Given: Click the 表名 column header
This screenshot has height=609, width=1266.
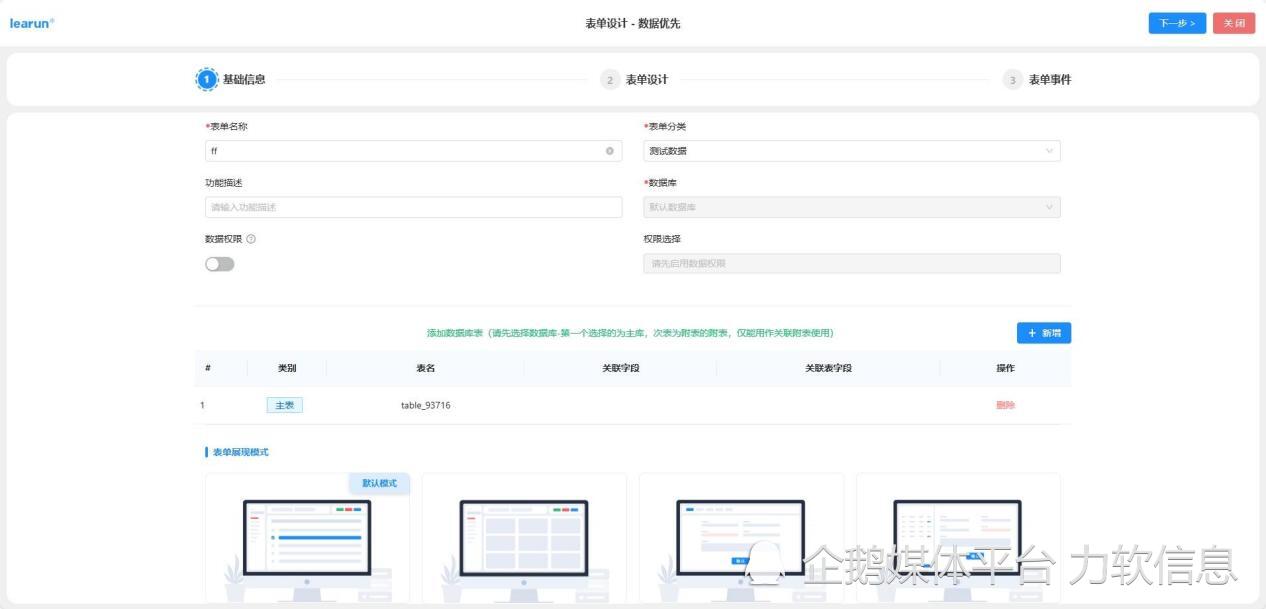Looking at the screenshot, I should click(425, 368).
